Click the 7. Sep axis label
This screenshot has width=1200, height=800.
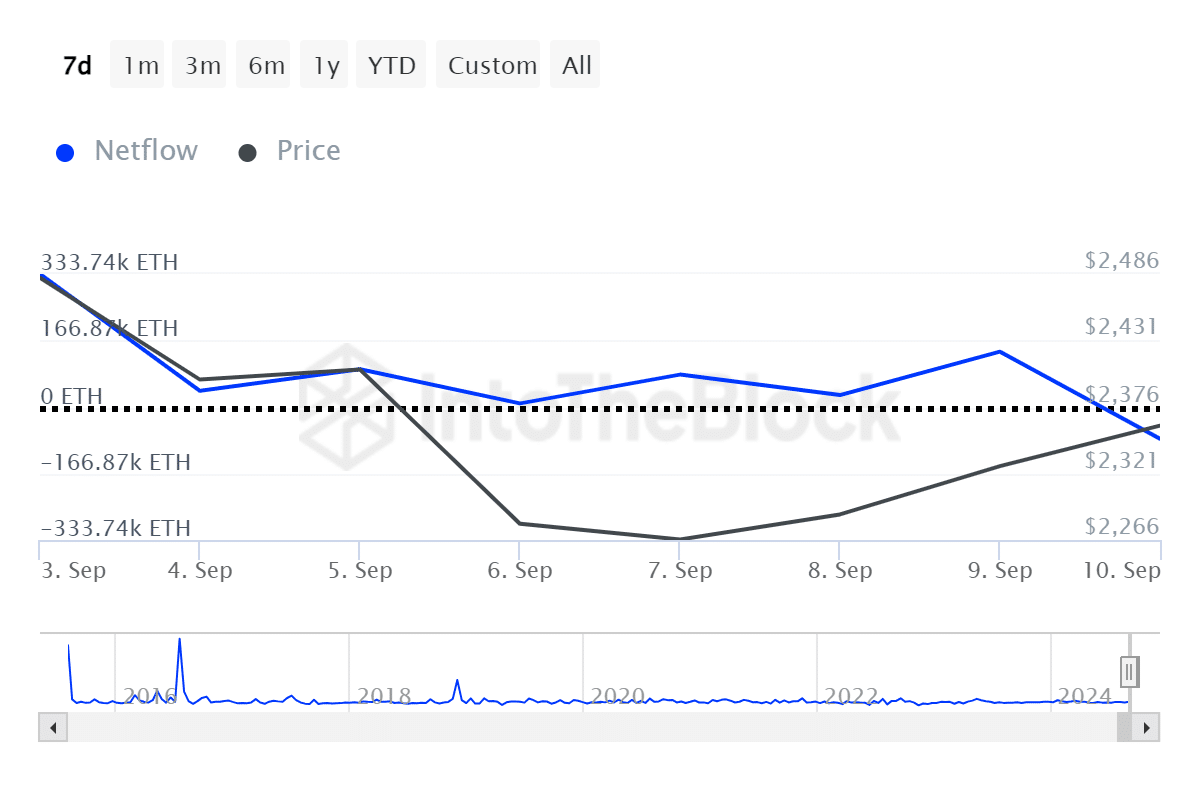point(679,571)
